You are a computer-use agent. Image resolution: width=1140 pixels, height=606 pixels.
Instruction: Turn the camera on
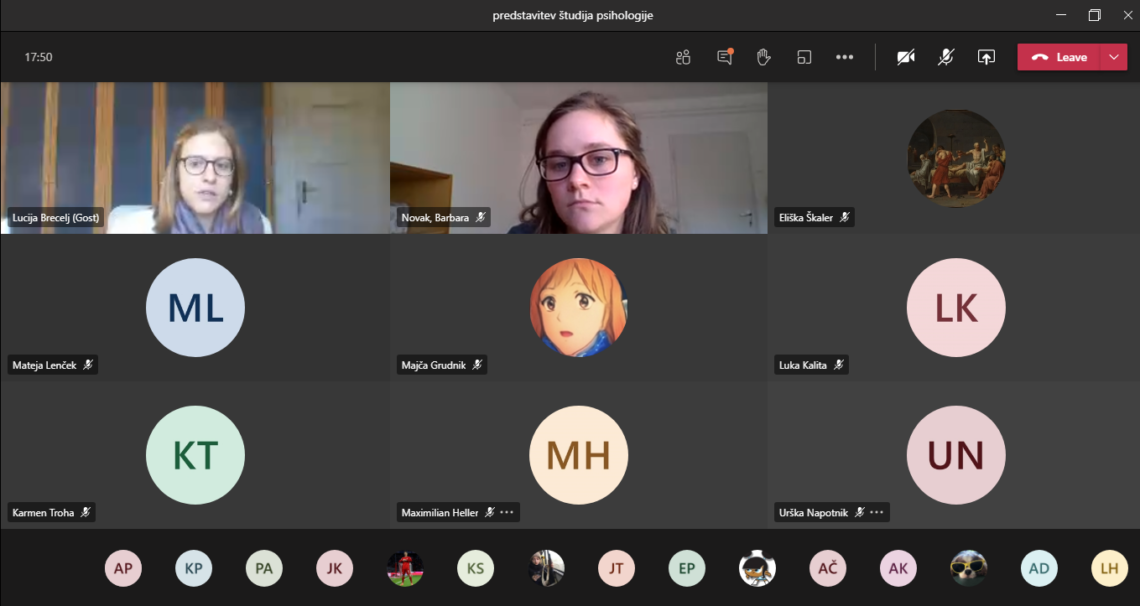coord(906,57)
